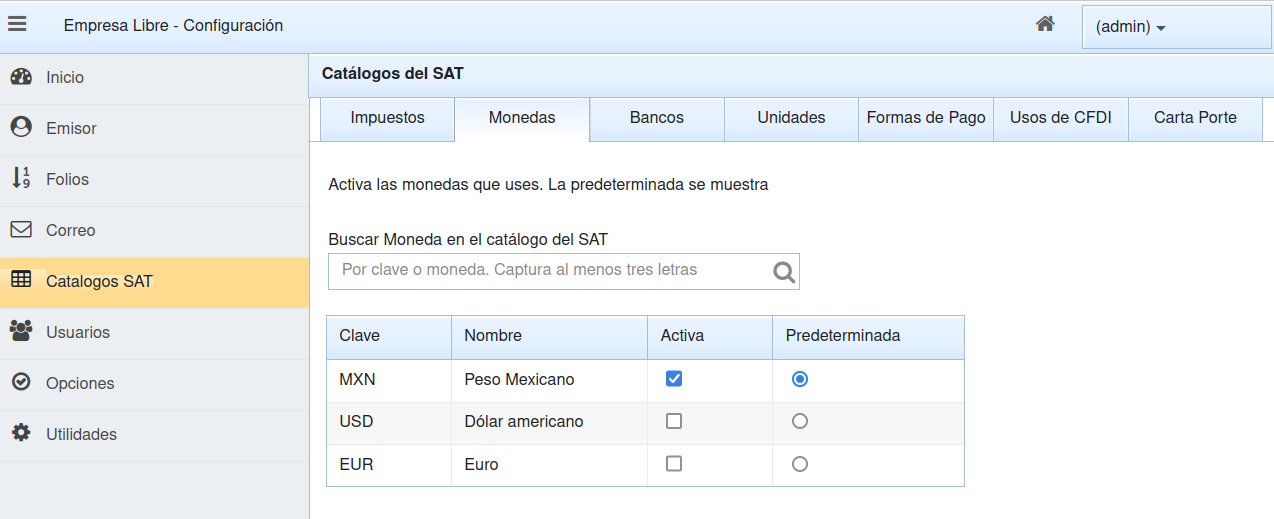This screenshot has width=1274, height=519.
Task: Click the Correo envelope icon
Action: 21,230
